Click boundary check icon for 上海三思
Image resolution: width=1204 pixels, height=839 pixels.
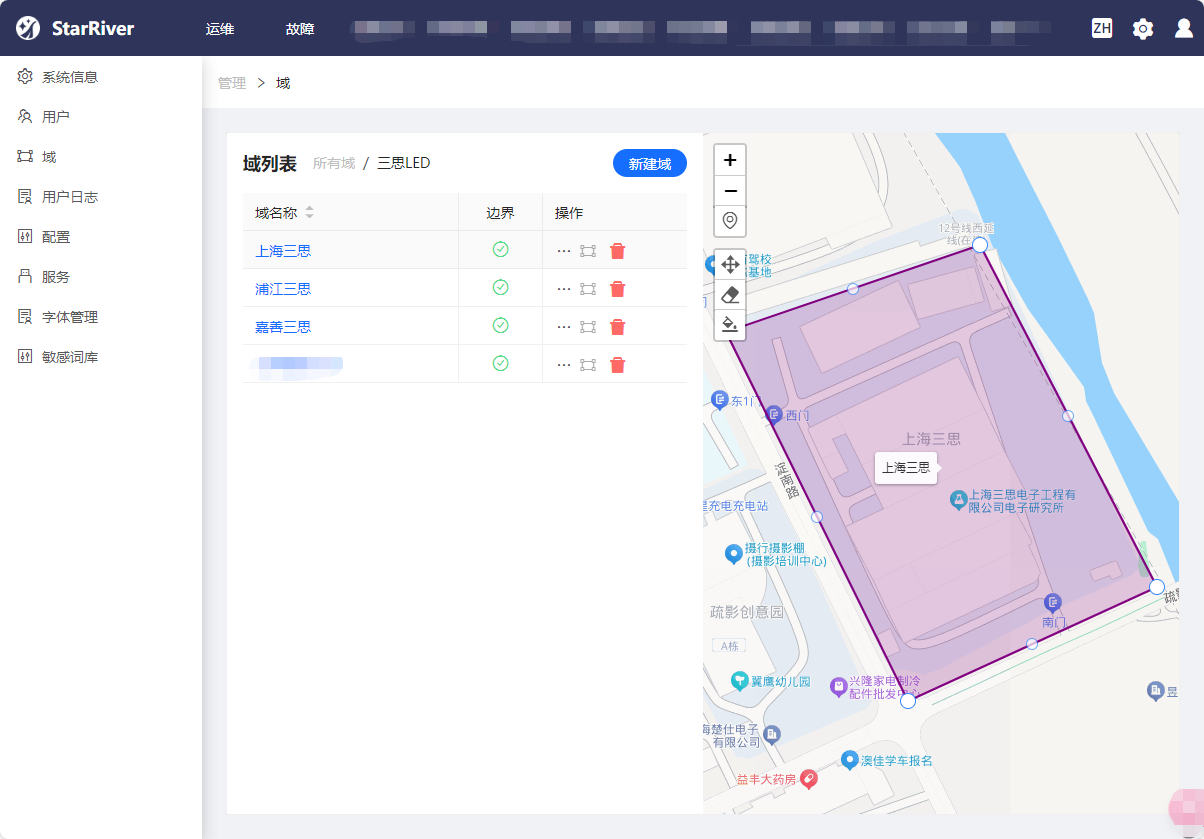(x=501, y=249)
